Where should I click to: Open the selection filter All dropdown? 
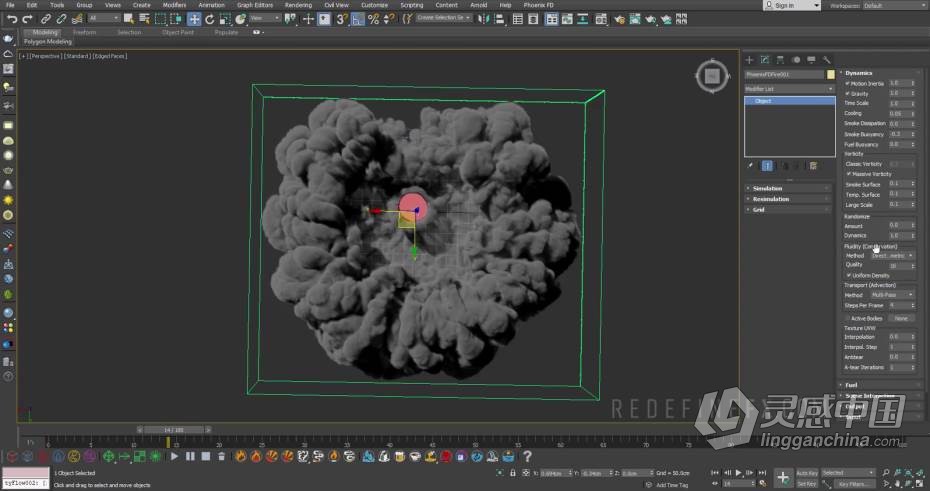(104, 19)
